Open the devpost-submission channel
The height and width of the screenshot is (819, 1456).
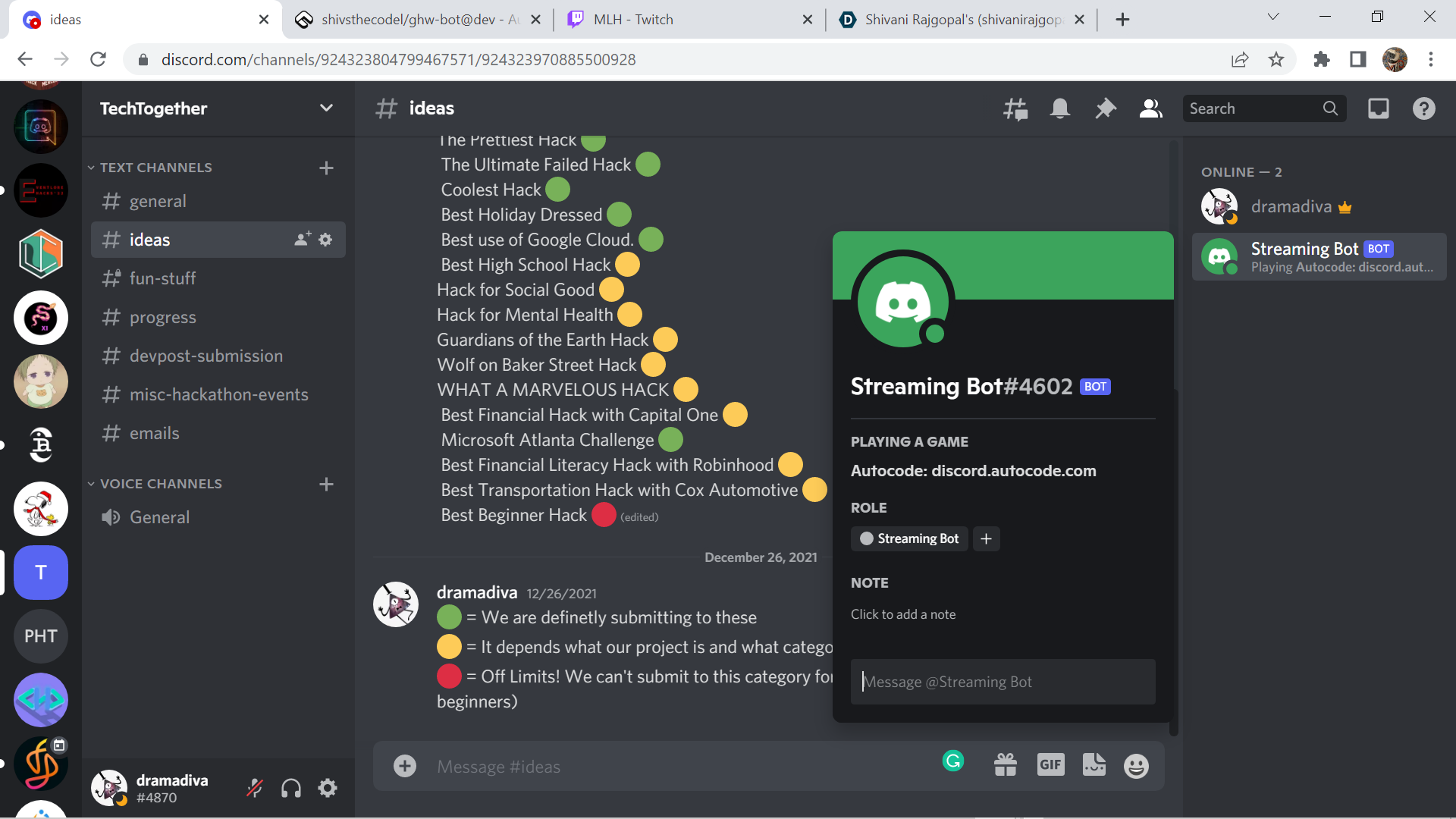coord(206,356)
